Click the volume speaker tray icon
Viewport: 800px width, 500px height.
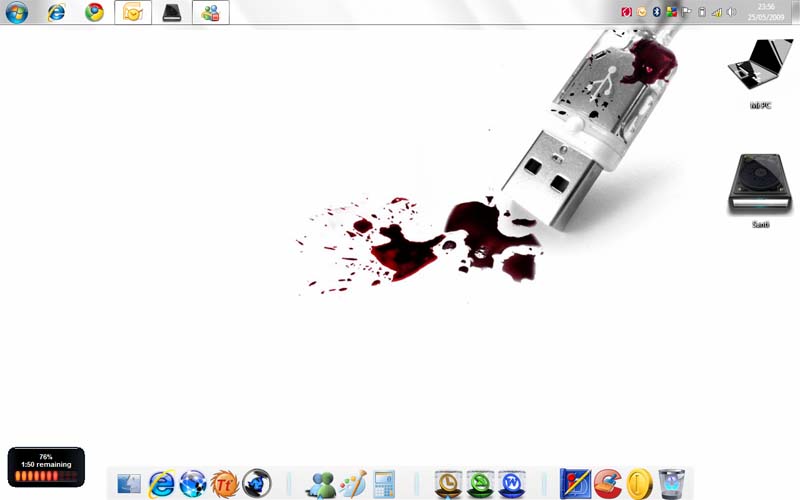coord(732,12)
